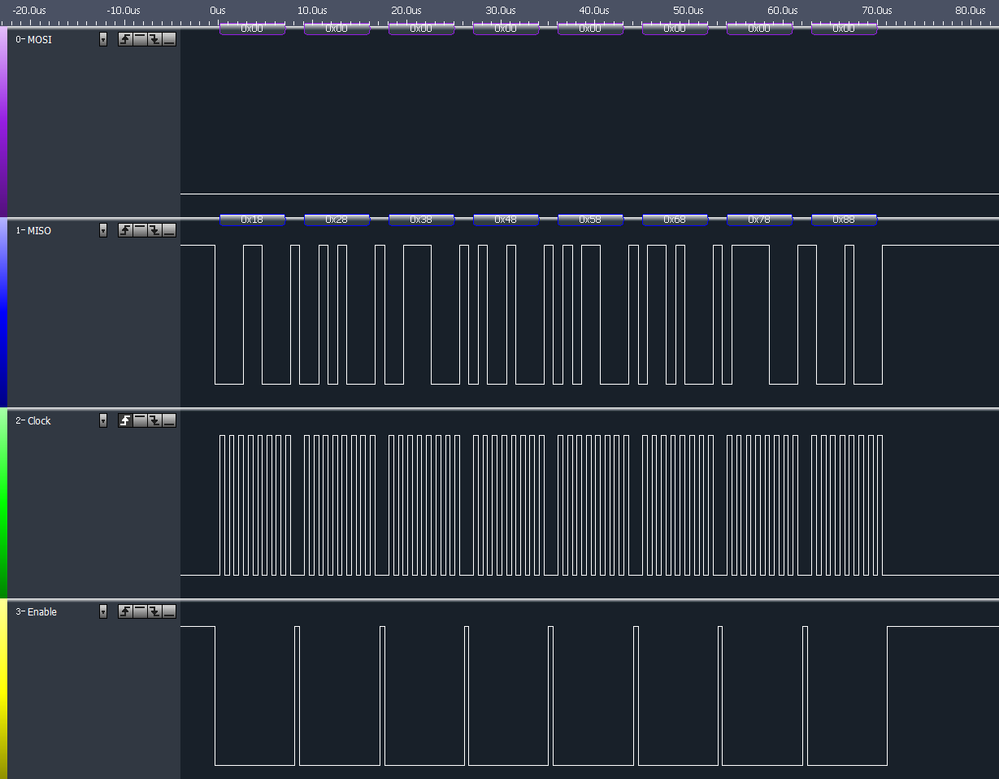The height and width of the screenshot is (779, 999).
Task: Click the 30.0us mark on the time ruler
Action: pyautogui.click(x=499, y=10)
